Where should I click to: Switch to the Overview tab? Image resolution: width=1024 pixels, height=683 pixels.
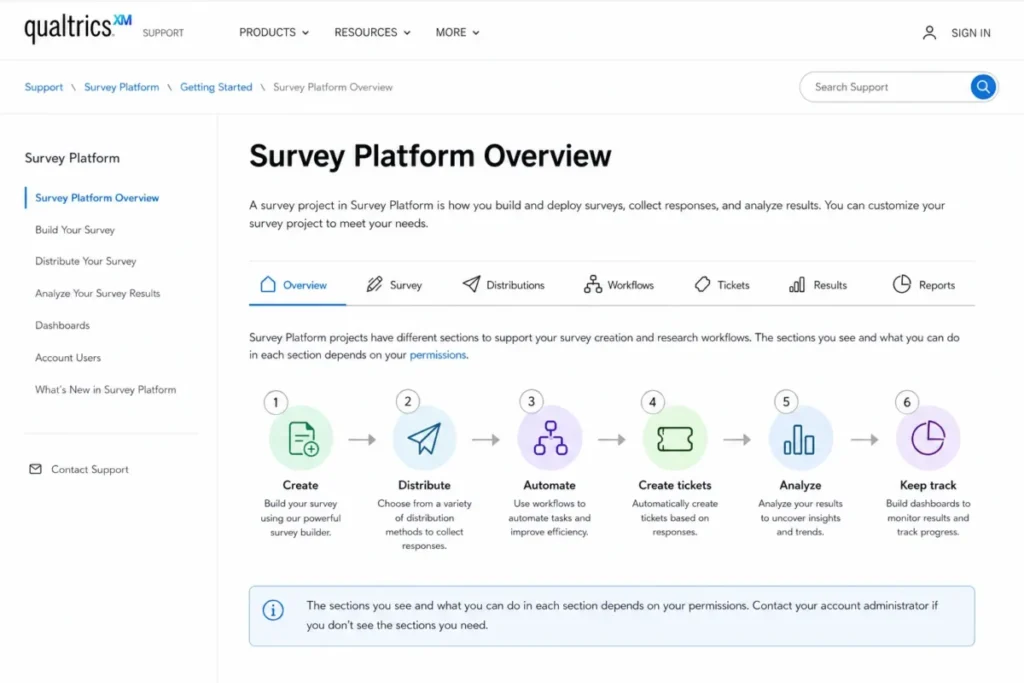[297, 285]
